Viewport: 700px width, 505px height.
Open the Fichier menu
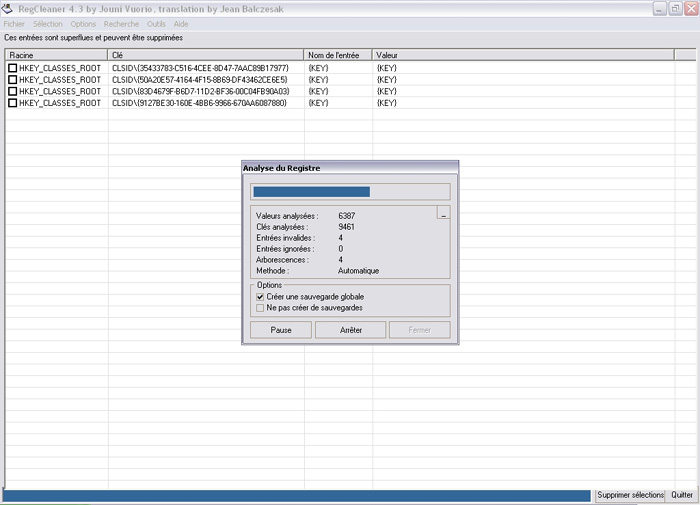[x=14, y=24]
